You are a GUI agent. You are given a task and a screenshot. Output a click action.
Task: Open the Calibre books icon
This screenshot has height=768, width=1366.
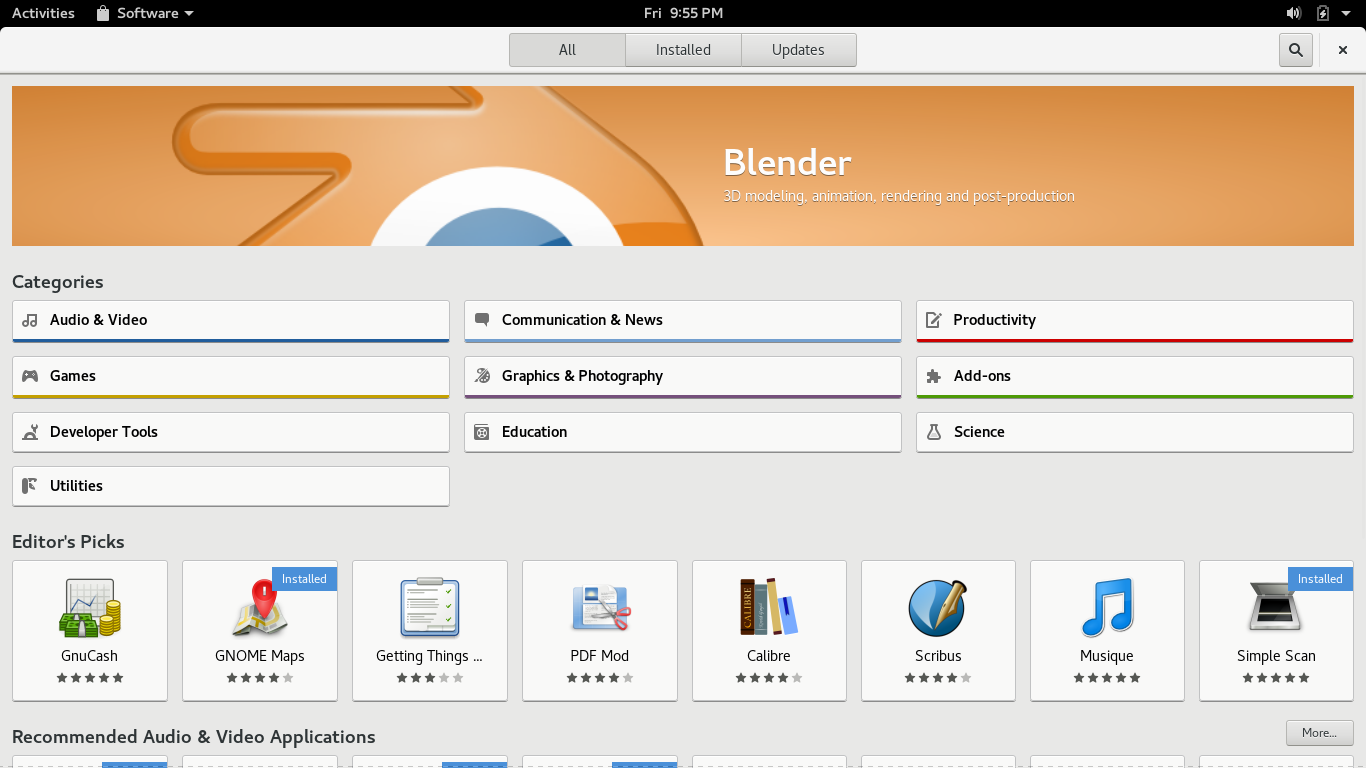769,607
